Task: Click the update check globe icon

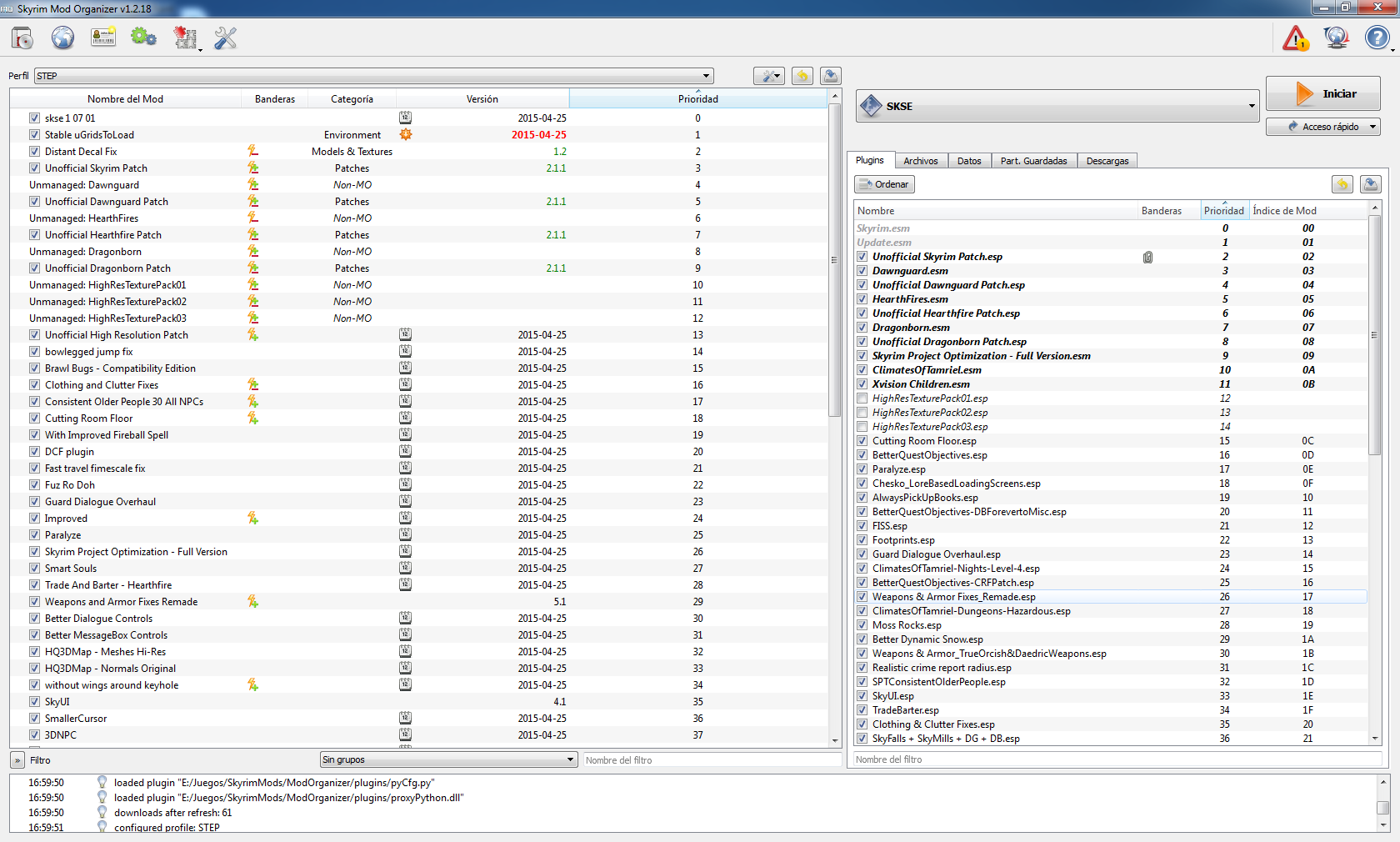Action: [x=1337, y=38]
